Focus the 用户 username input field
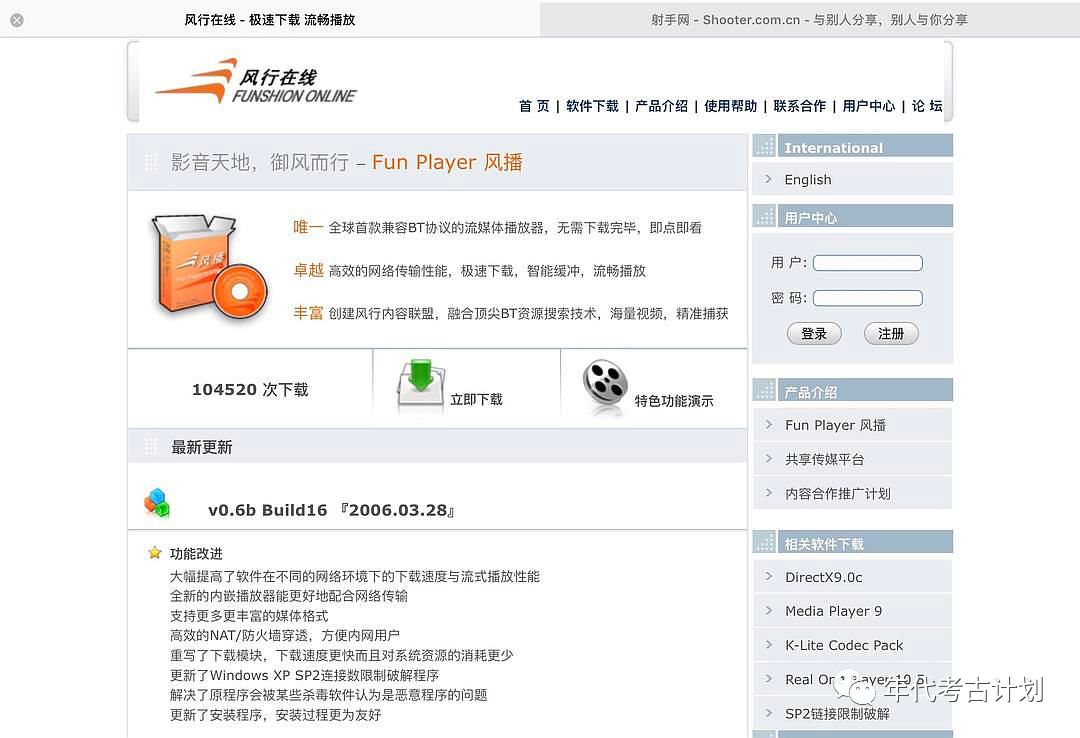The height and width of the screenshot is (738, 1080). [x=867, y=263]
